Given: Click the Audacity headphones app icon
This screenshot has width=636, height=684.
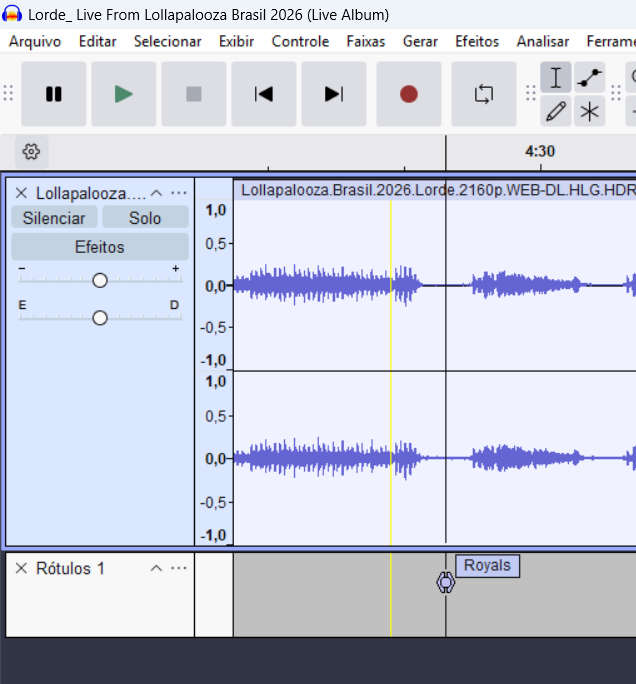Looking at the screenshot, I should [12, 14].
